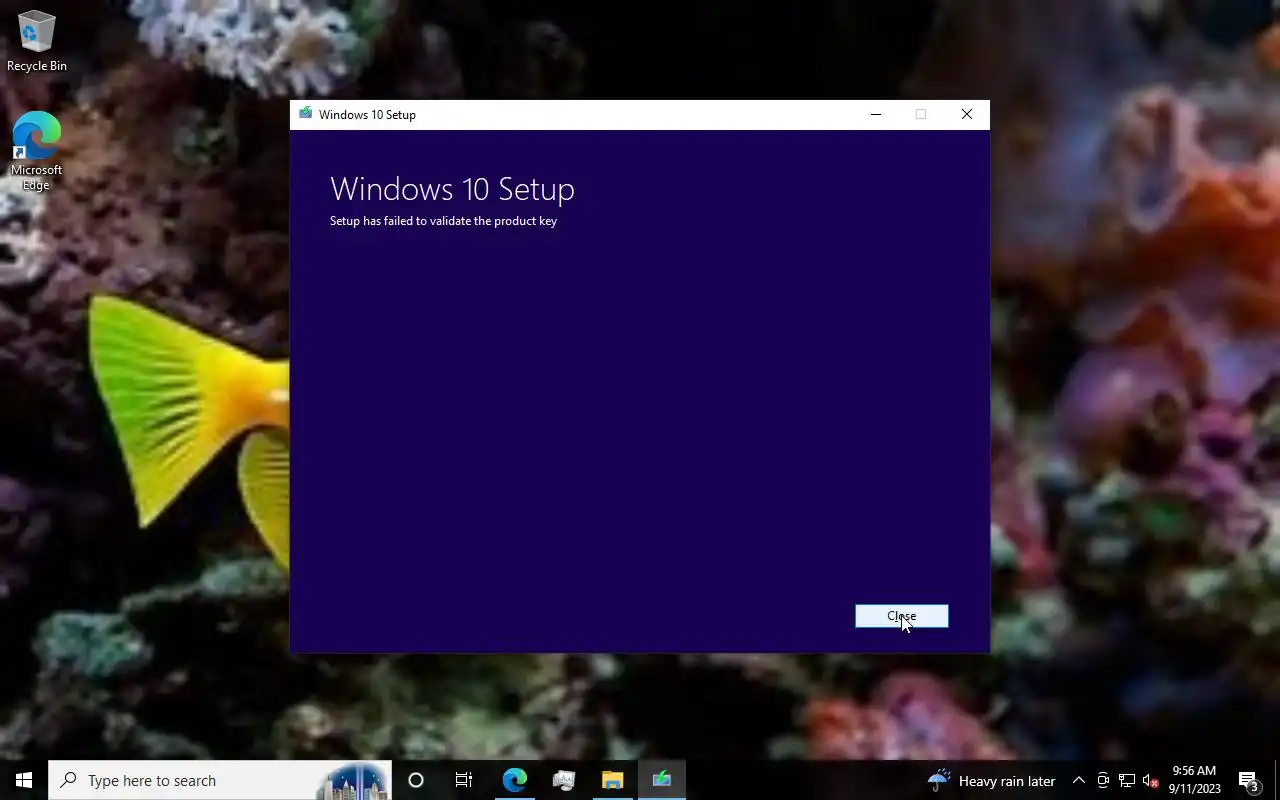Click the 'Windows 10 Setup' heading
The image size is (1280, 800).
452,189
